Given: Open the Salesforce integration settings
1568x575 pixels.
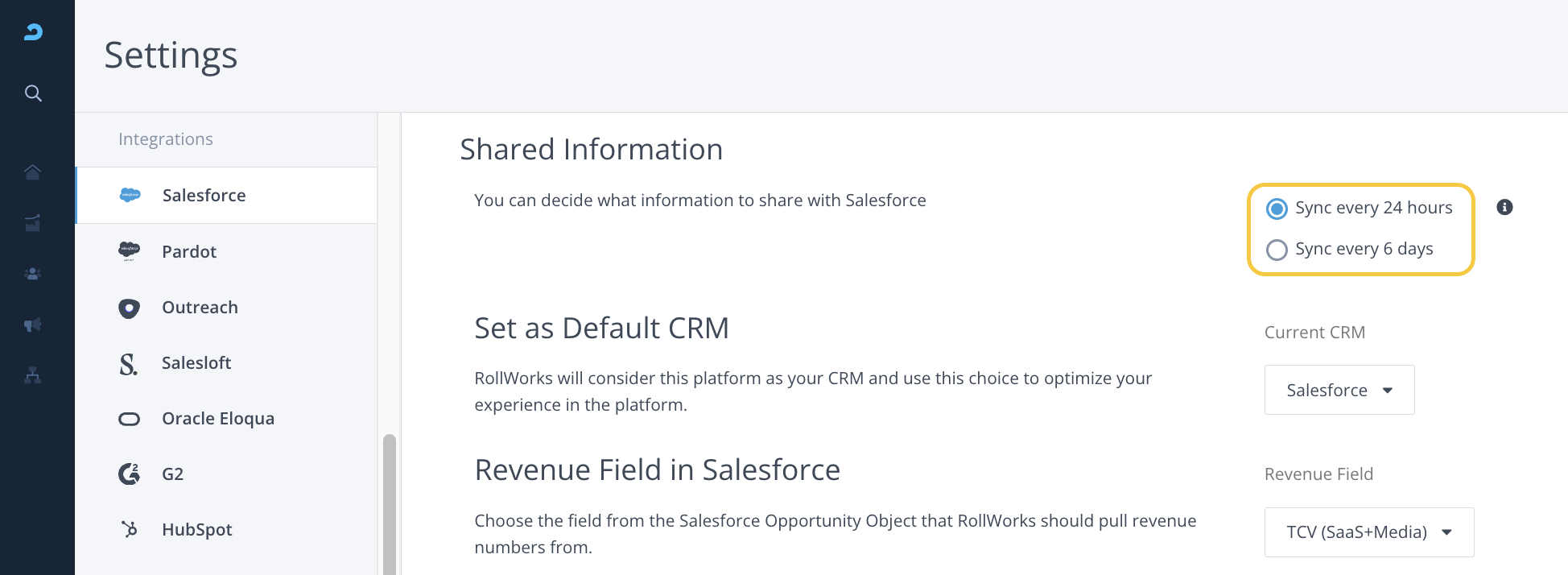Looking at the screenshot, I should pos(204,196).
